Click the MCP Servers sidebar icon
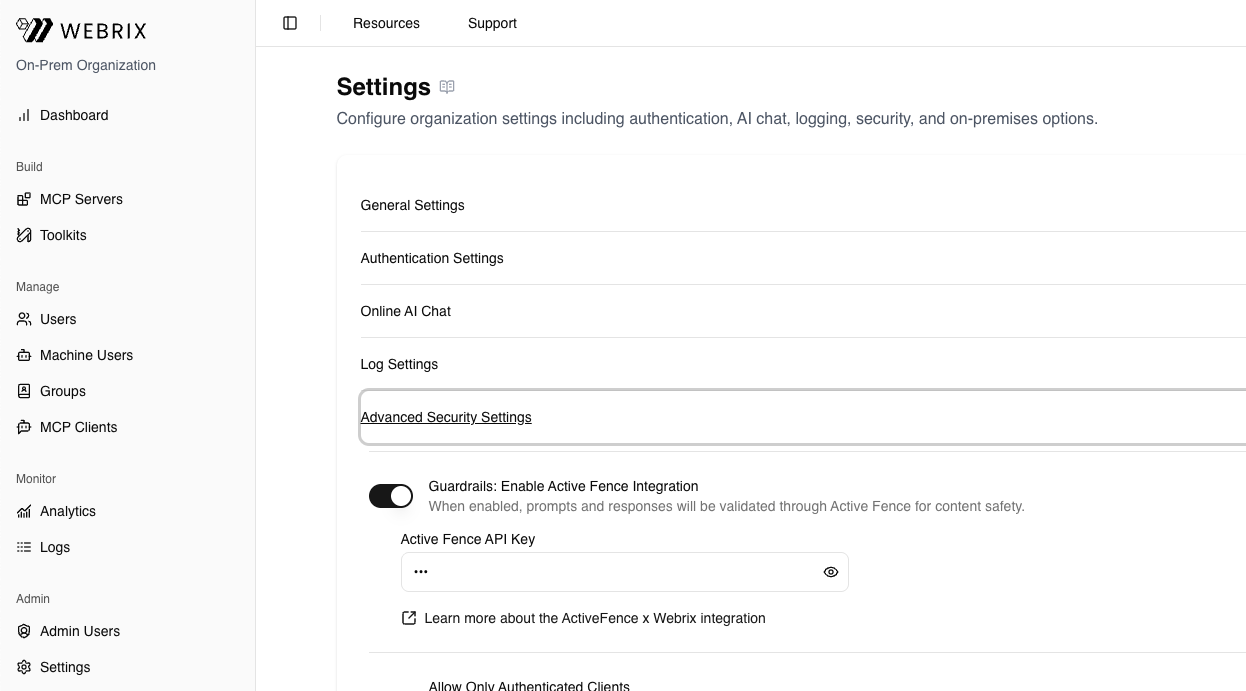This screenshot has height=691, width=1246. pyautogui.click(x=24, y=199)
